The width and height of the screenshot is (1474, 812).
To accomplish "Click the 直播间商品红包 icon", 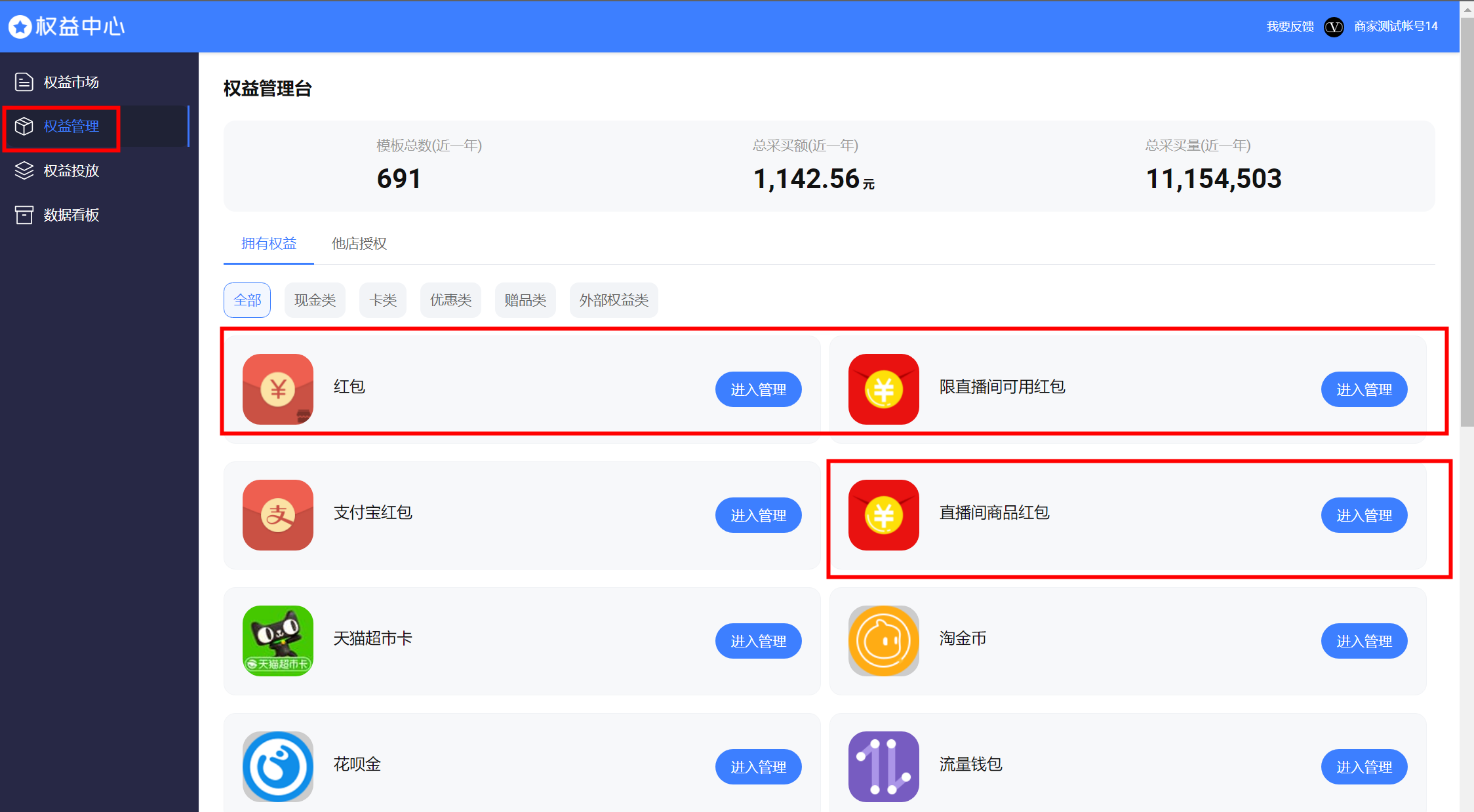I will coord(884,515).
